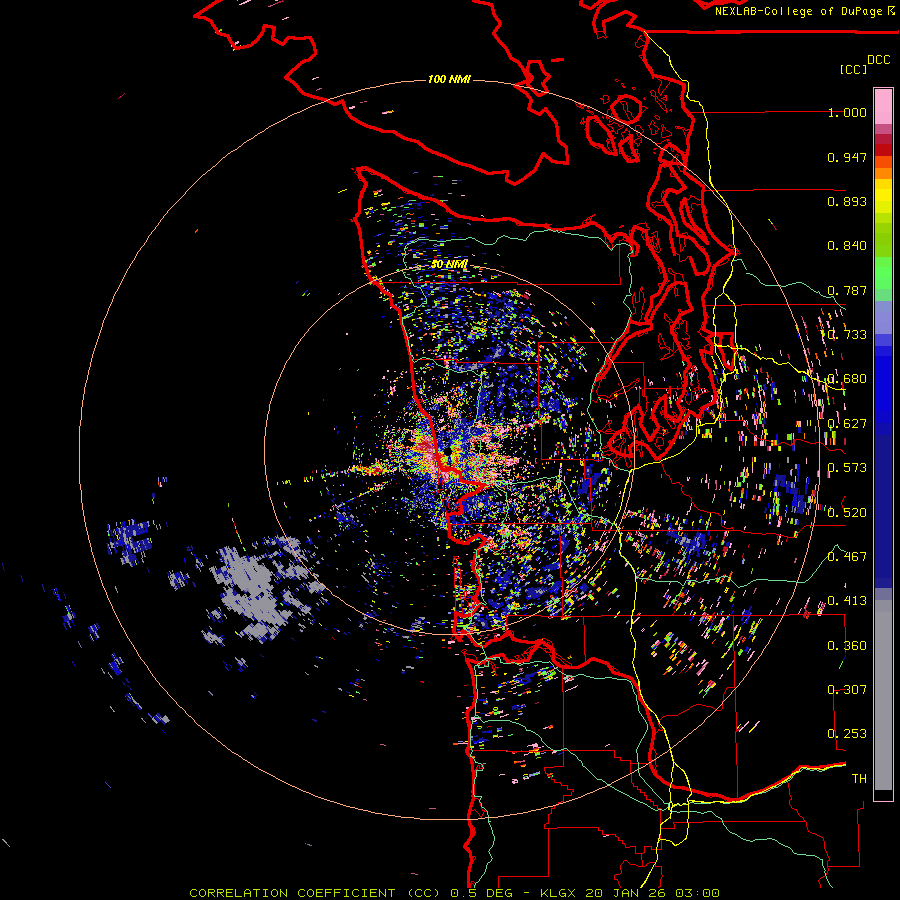The height and width of the screenshot is (900, 900).
Task: Select the 0.787 scale value
Action: (847, 290)
